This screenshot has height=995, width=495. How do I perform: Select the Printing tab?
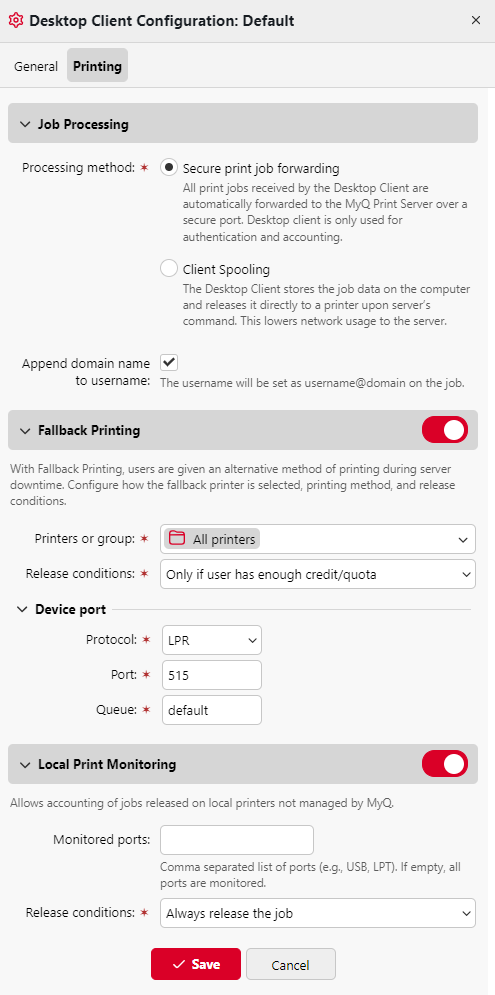point(98,65)
